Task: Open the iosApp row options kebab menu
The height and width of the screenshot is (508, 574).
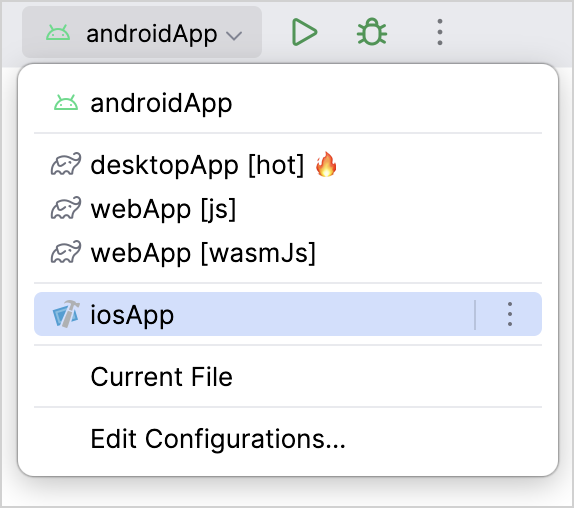Action: (x=510, y=314)
